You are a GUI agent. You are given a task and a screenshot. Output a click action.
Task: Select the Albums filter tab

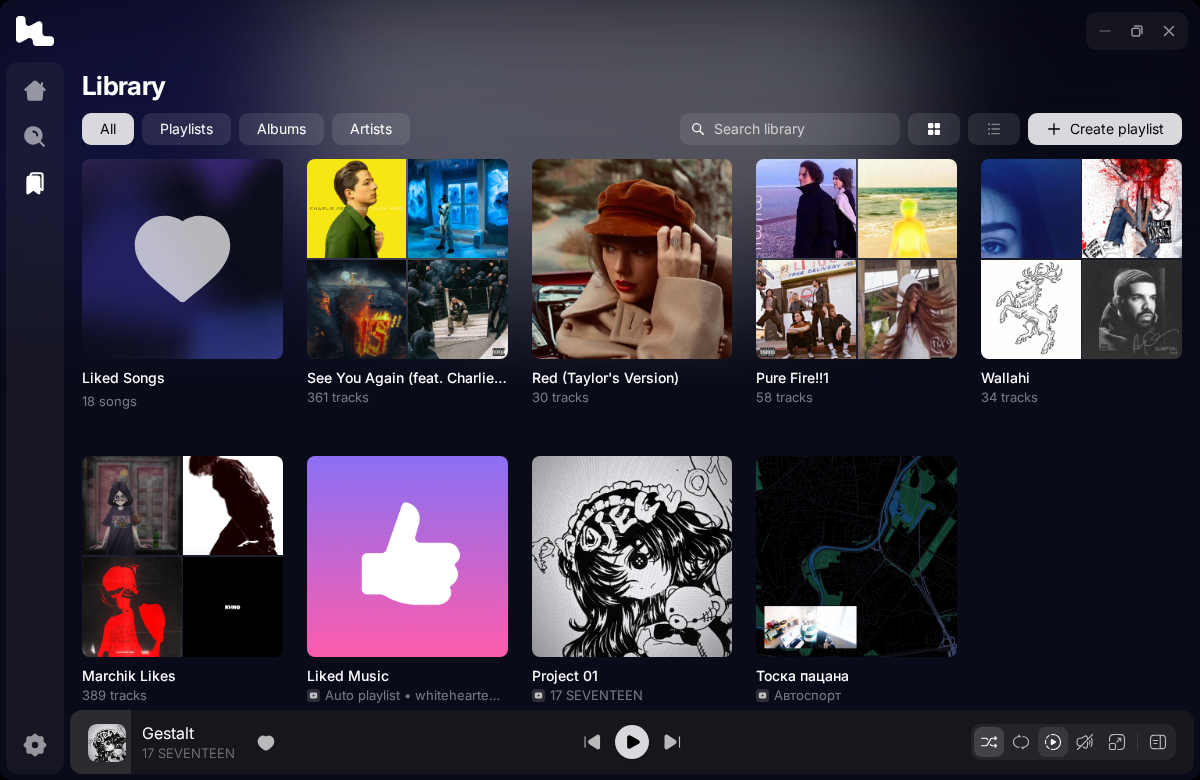(281, 129)
